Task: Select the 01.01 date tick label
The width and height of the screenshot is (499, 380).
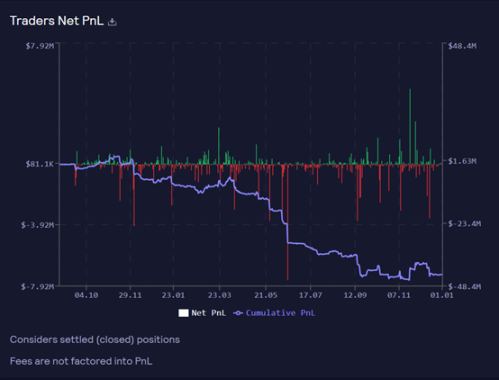Action: (x=442, y=295)
